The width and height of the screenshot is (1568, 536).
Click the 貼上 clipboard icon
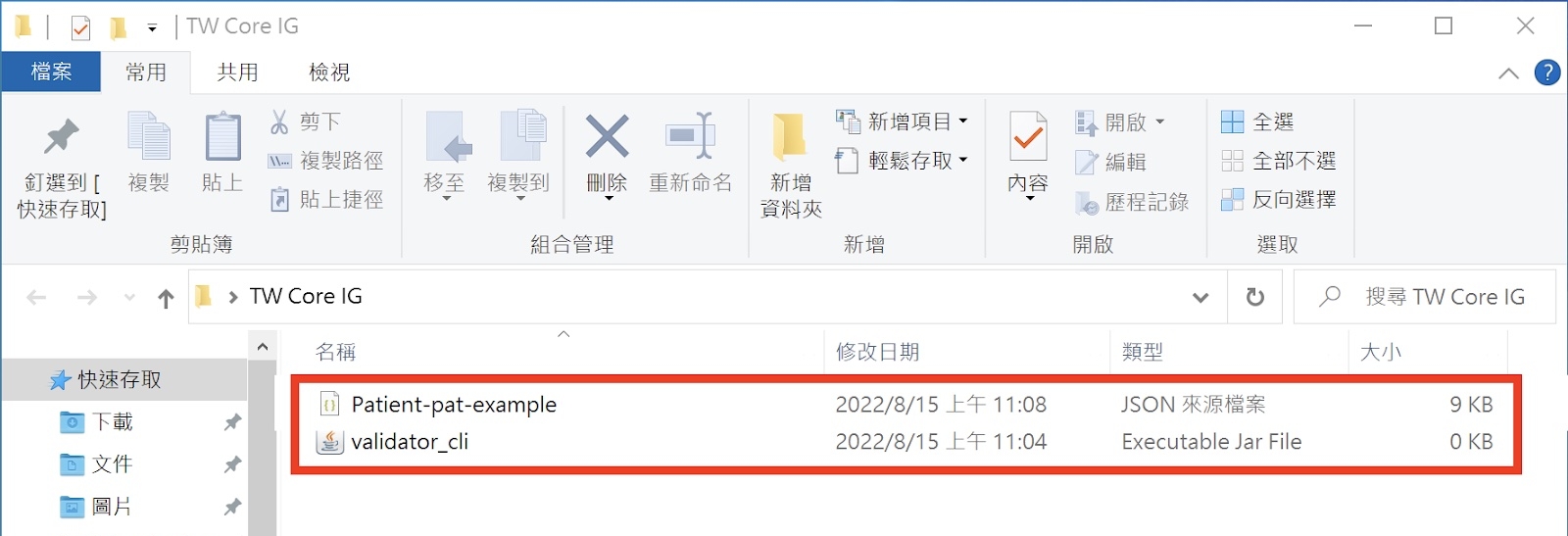pos(222,135)
